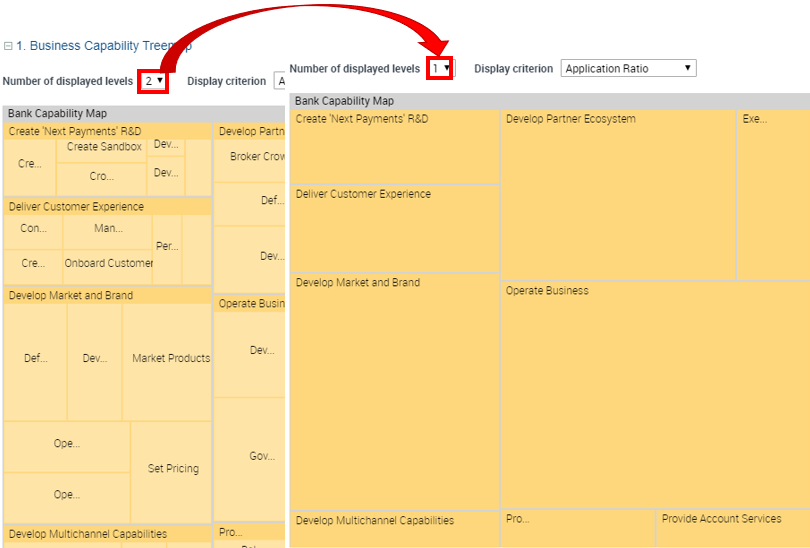Collapse the Business Capability Treemap section
810x548 pixels.
click(8, 46)
